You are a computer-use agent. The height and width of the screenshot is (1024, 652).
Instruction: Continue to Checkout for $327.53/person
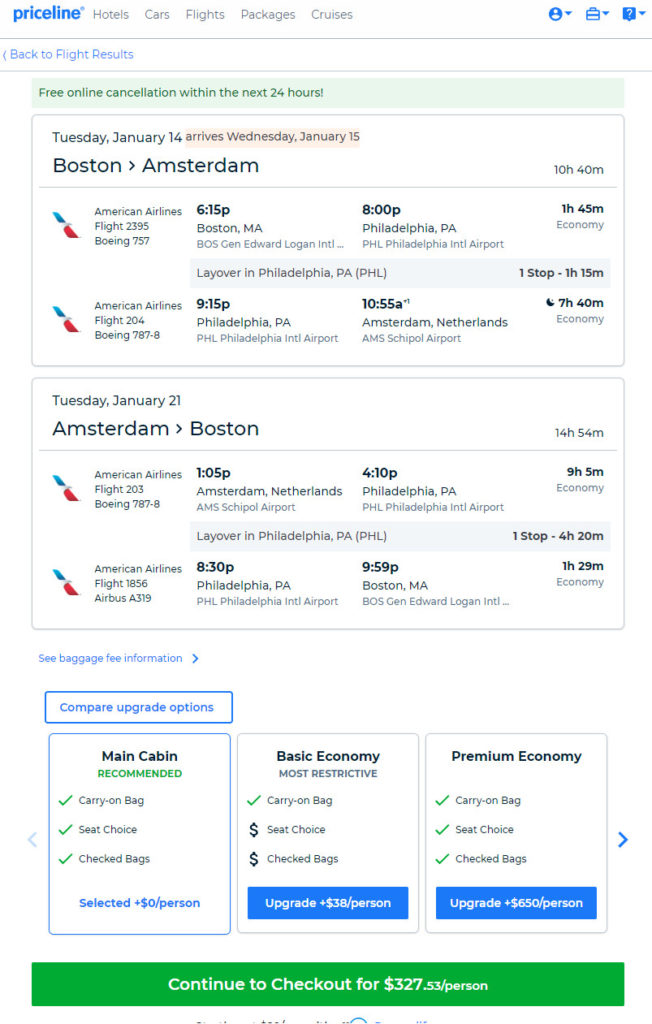pos(328,984)
